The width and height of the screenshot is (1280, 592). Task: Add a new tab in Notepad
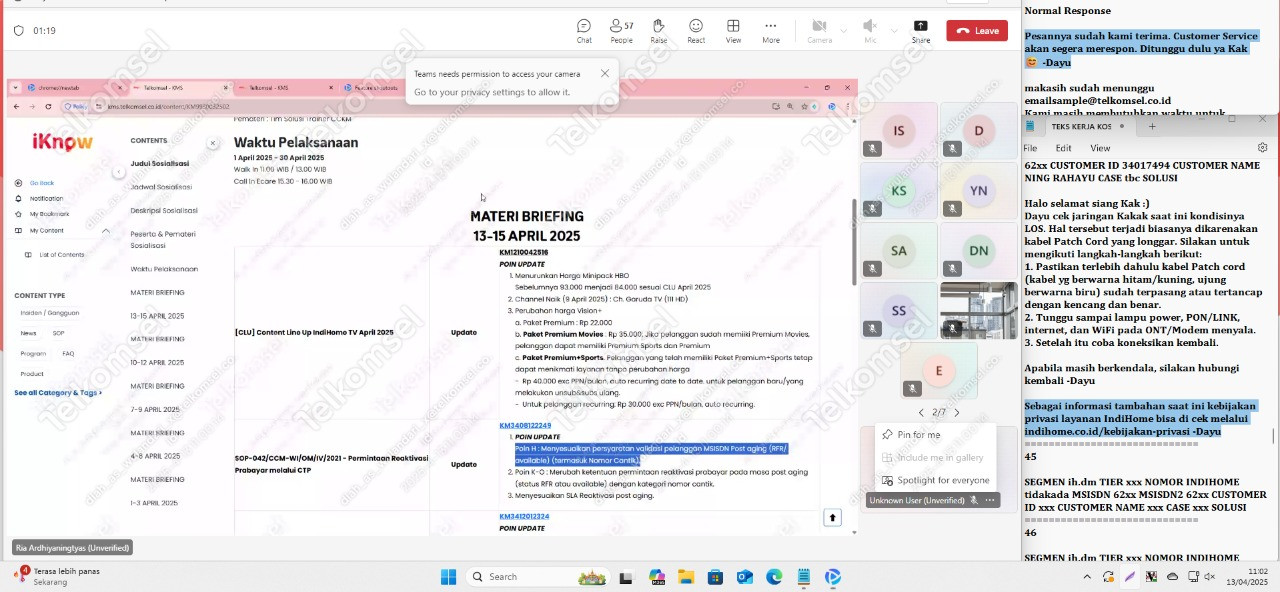pos(1152,126)
